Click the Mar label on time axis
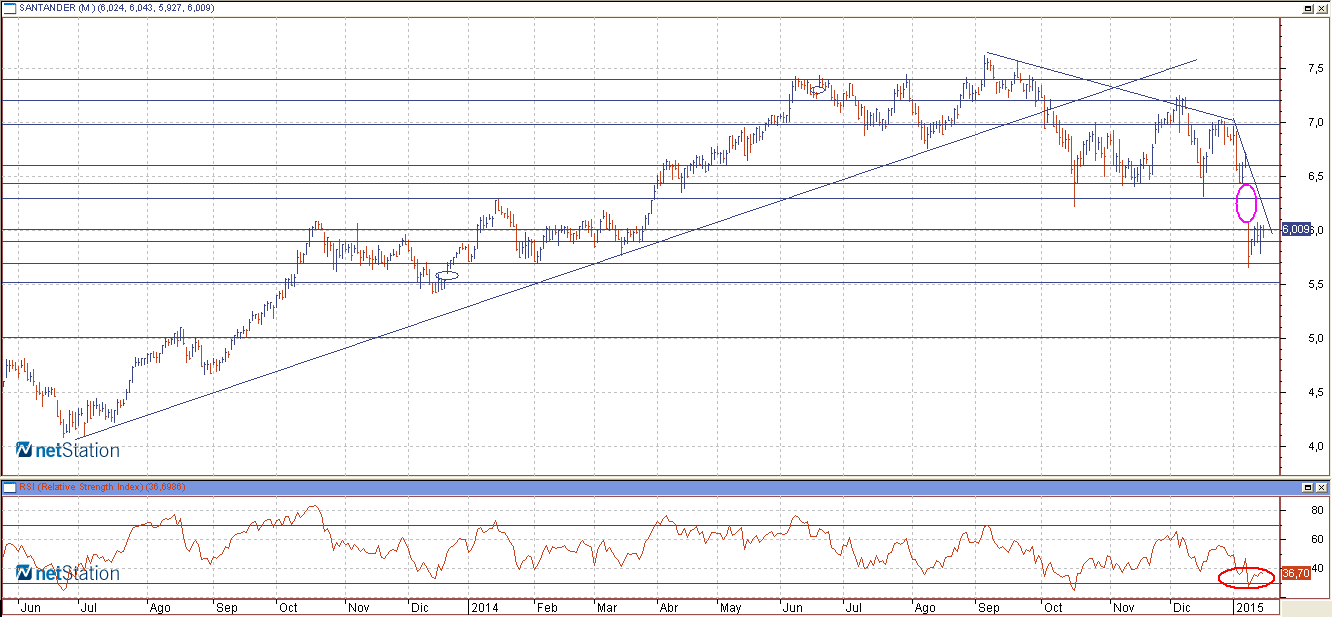 pos(607,607)
